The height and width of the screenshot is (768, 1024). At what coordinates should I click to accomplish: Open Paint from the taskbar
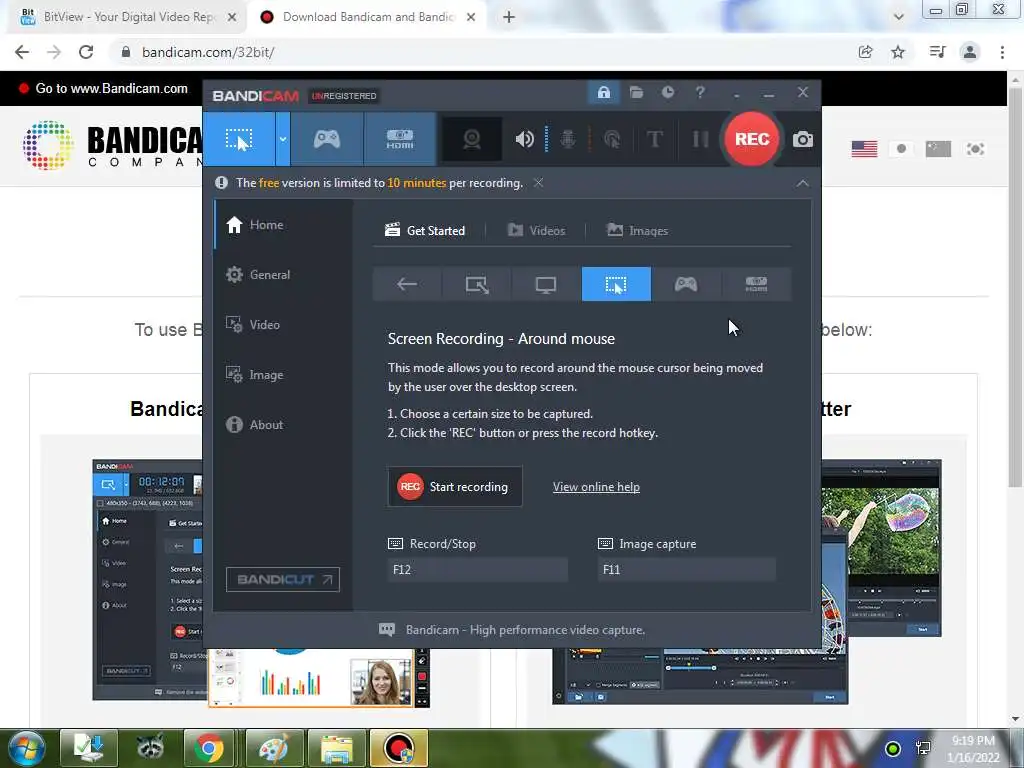coord(274,748)
